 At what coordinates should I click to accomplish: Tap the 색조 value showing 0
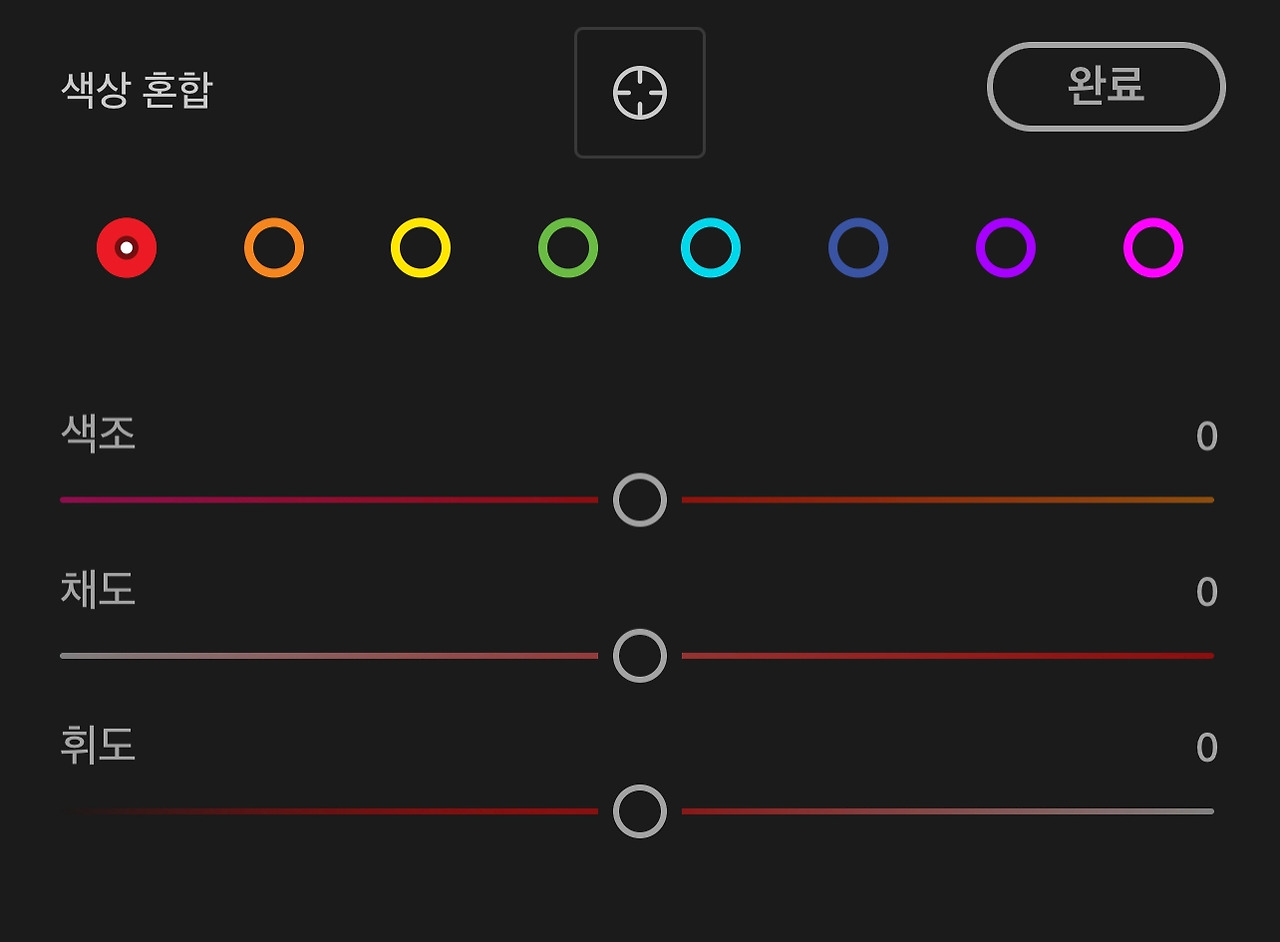point(1207,437)
